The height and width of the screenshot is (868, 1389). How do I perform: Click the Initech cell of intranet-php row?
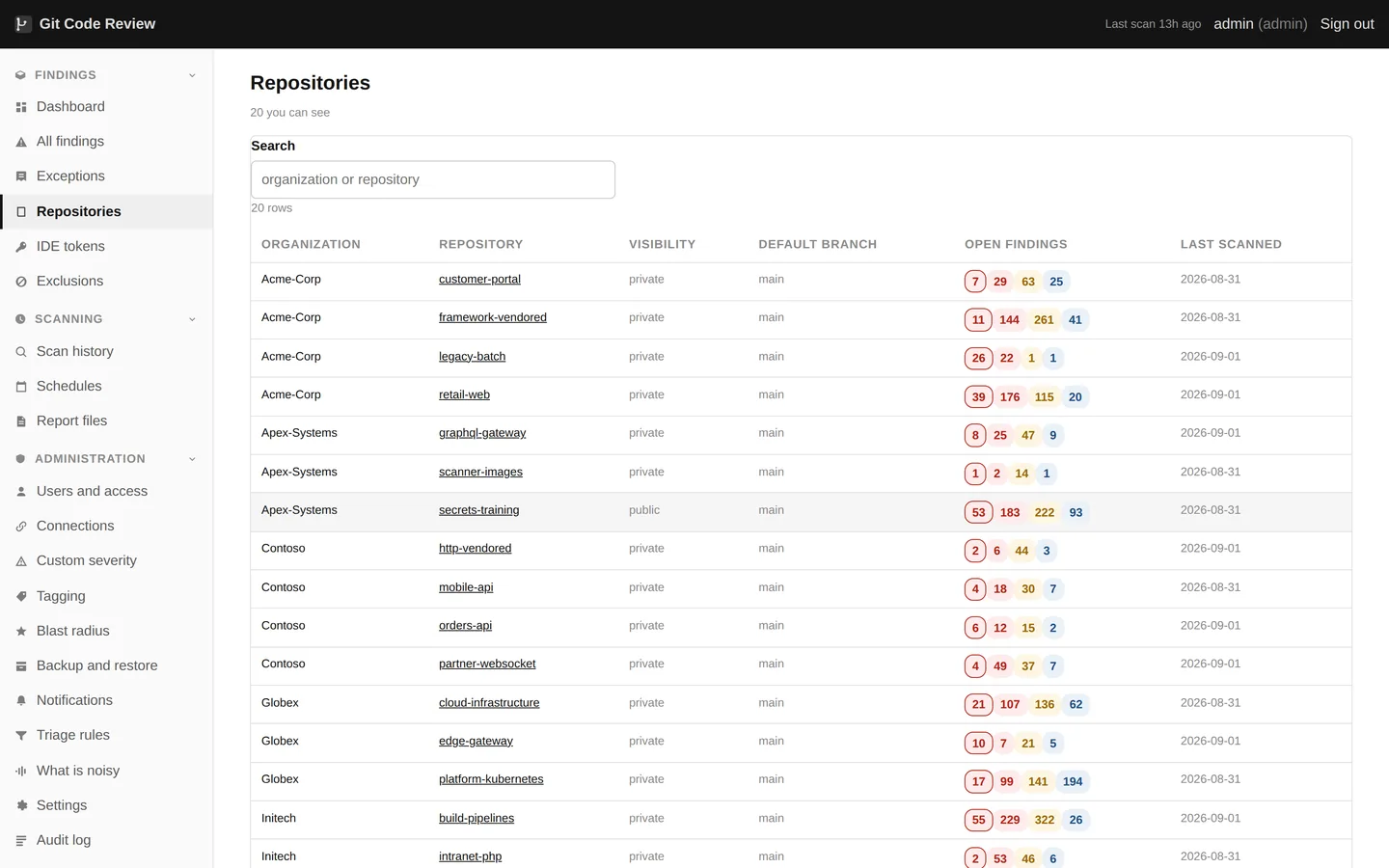tap(279, 856)
